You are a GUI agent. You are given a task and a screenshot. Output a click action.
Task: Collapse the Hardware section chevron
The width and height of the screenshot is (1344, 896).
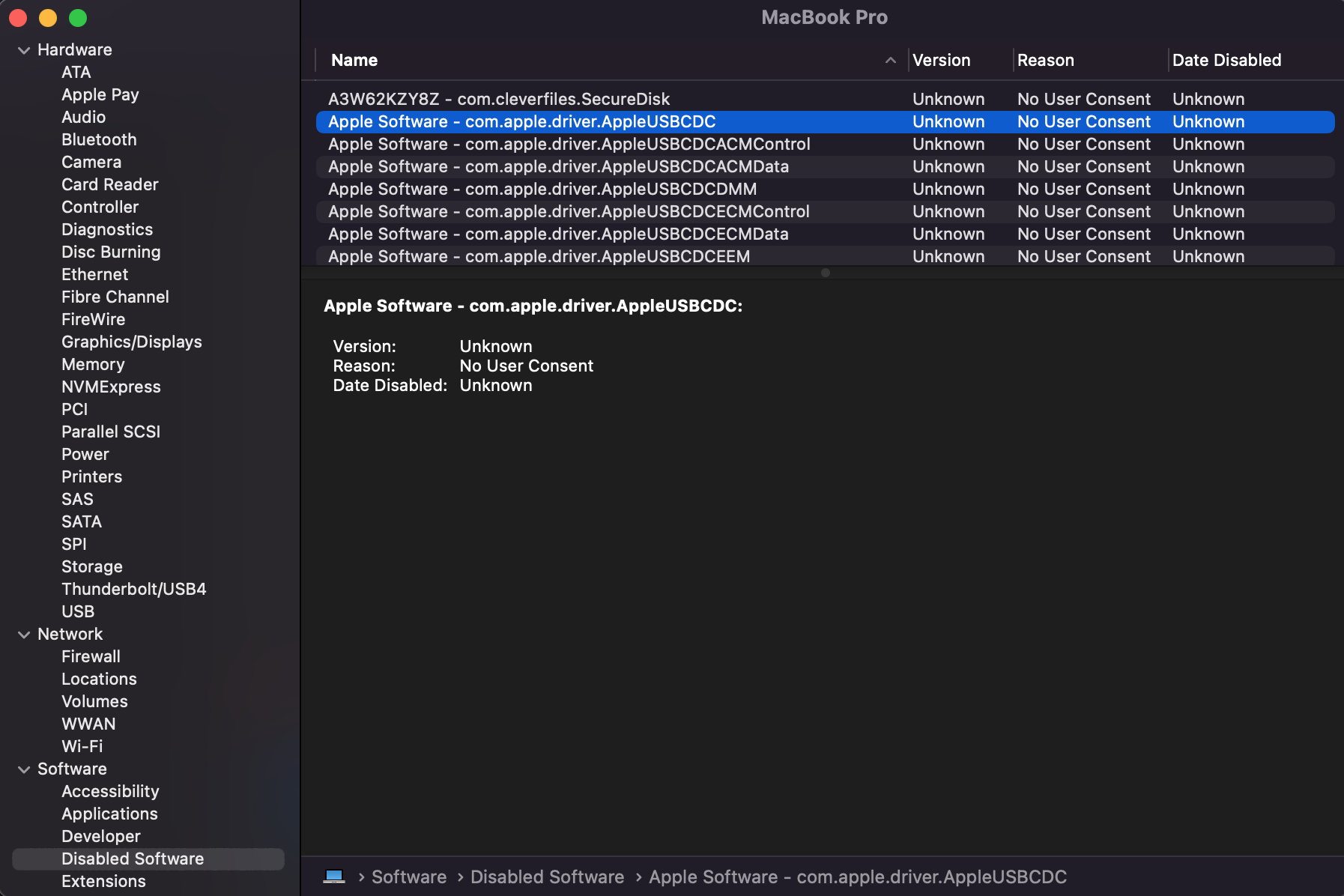(x=24, y=50)
